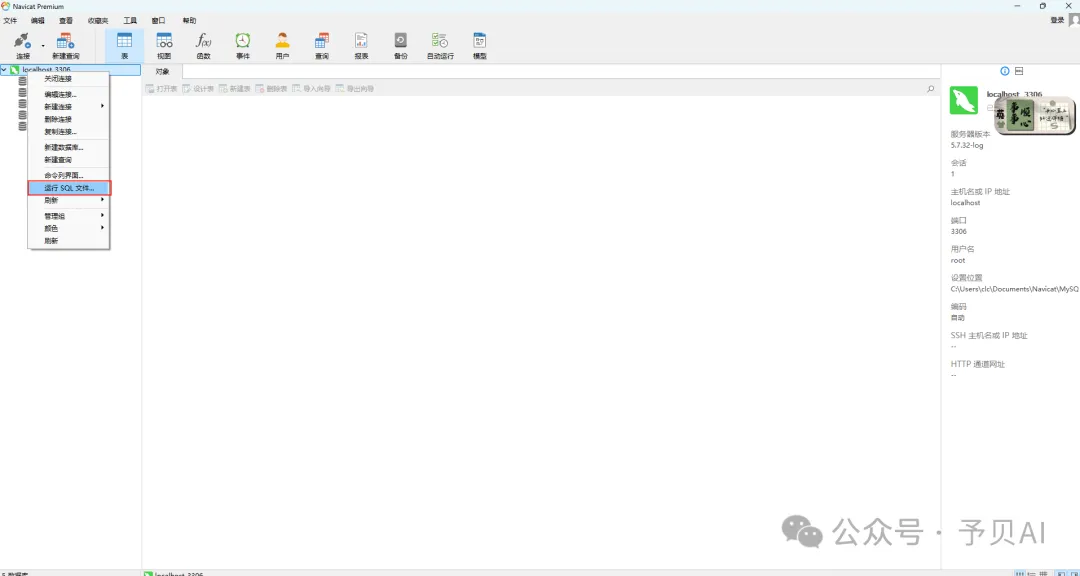The height and width of the screenshot is (576, 1080).
Task: Switch to the 对象 tab
Action: 163,71
